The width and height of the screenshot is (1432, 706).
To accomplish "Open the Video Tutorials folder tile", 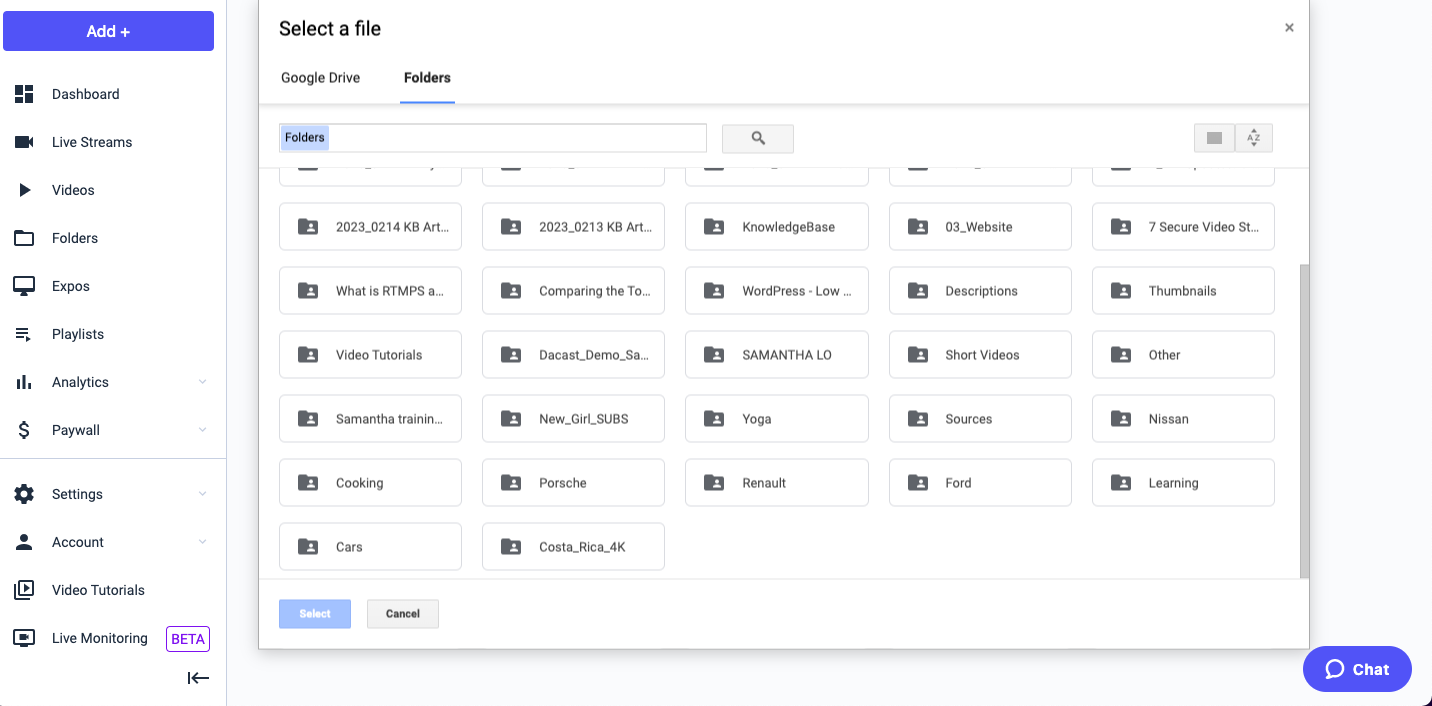I will (x=370, y=355).
